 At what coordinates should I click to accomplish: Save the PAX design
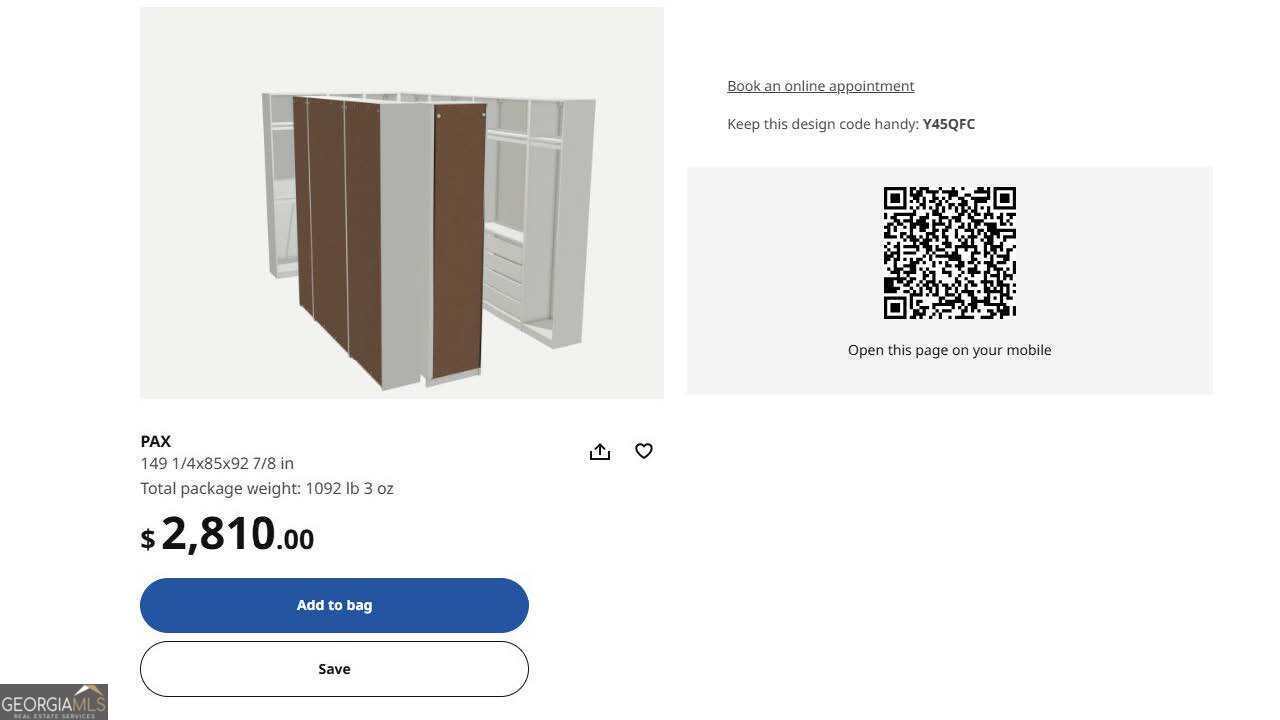pos(334,669)
